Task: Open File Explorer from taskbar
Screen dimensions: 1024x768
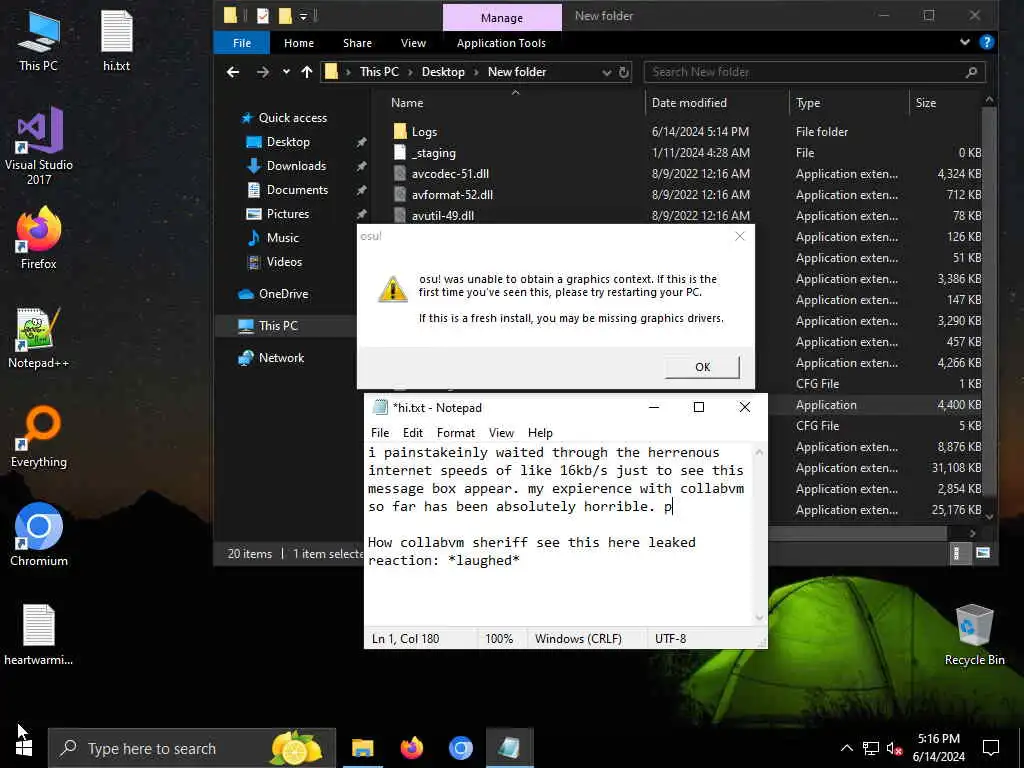Action: [362, 748]
